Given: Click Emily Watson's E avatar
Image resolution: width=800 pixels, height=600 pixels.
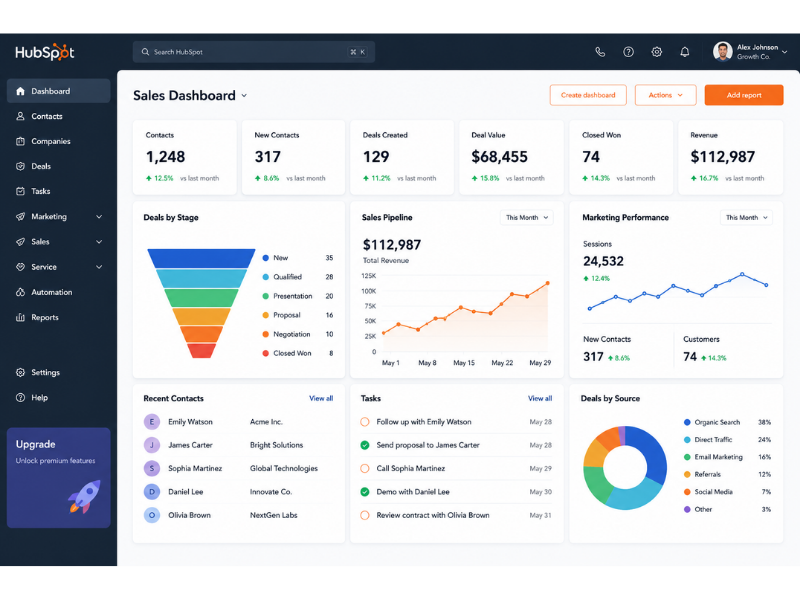Looking at the screenshot, I should click(152, 422).
